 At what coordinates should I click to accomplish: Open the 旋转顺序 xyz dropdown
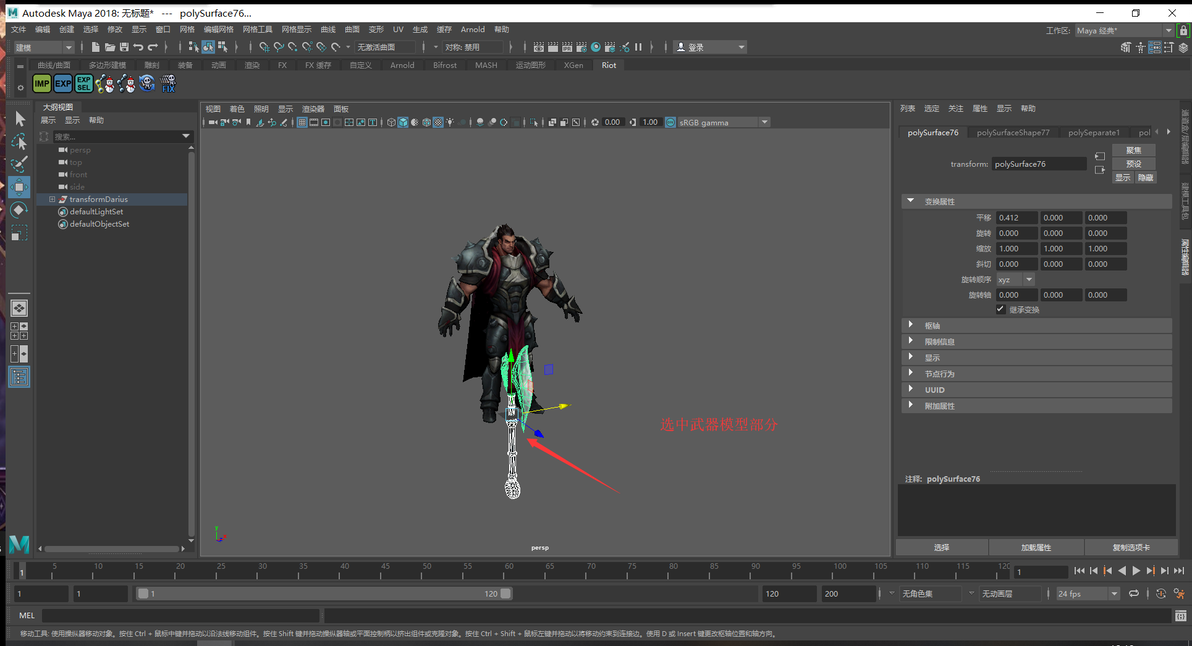(x=1015, y=280)
